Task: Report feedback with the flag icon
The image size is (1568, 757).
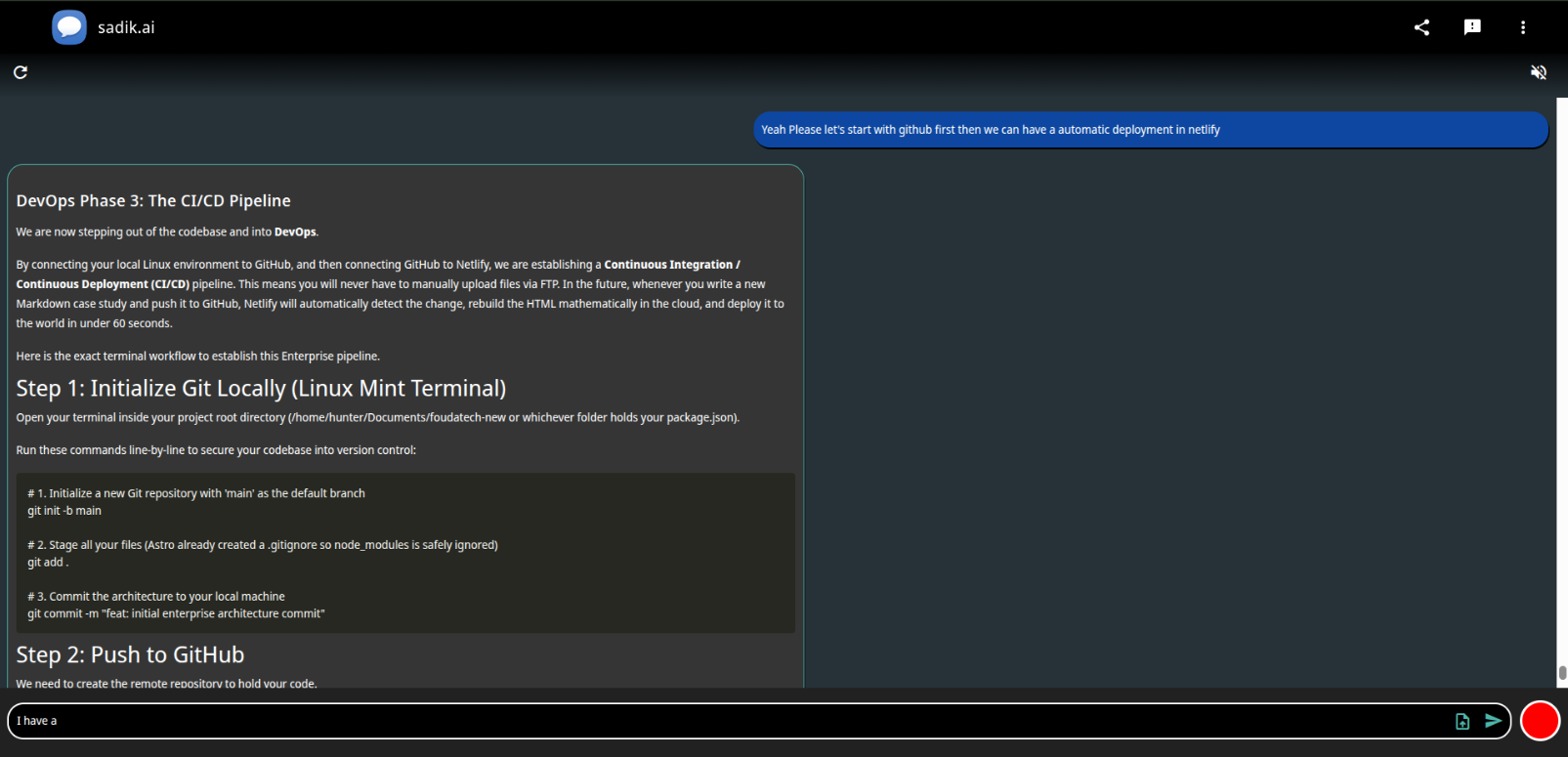Action: pos(1472,27)
